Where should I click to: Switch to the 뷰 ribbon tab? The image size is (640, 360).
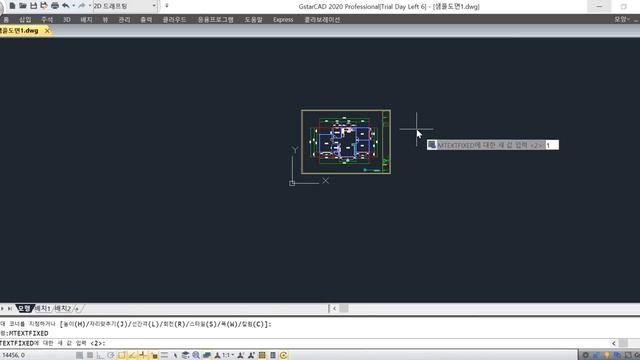105,20
